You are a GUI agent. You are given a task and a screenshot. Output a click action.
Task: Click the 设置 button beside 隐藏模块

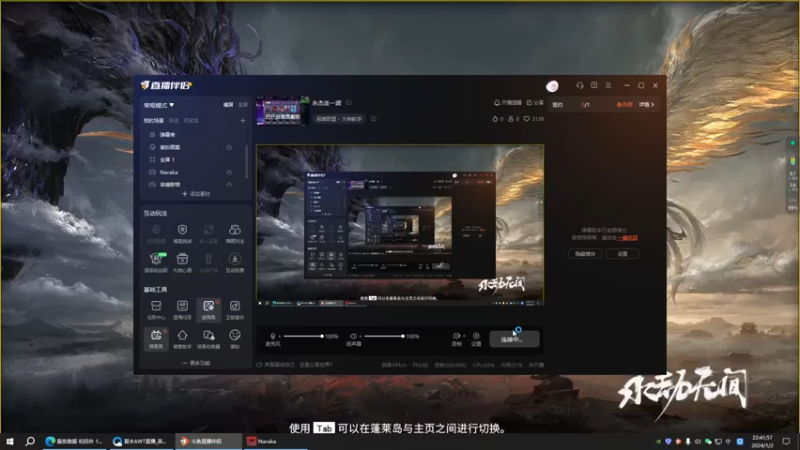(622, 254)
